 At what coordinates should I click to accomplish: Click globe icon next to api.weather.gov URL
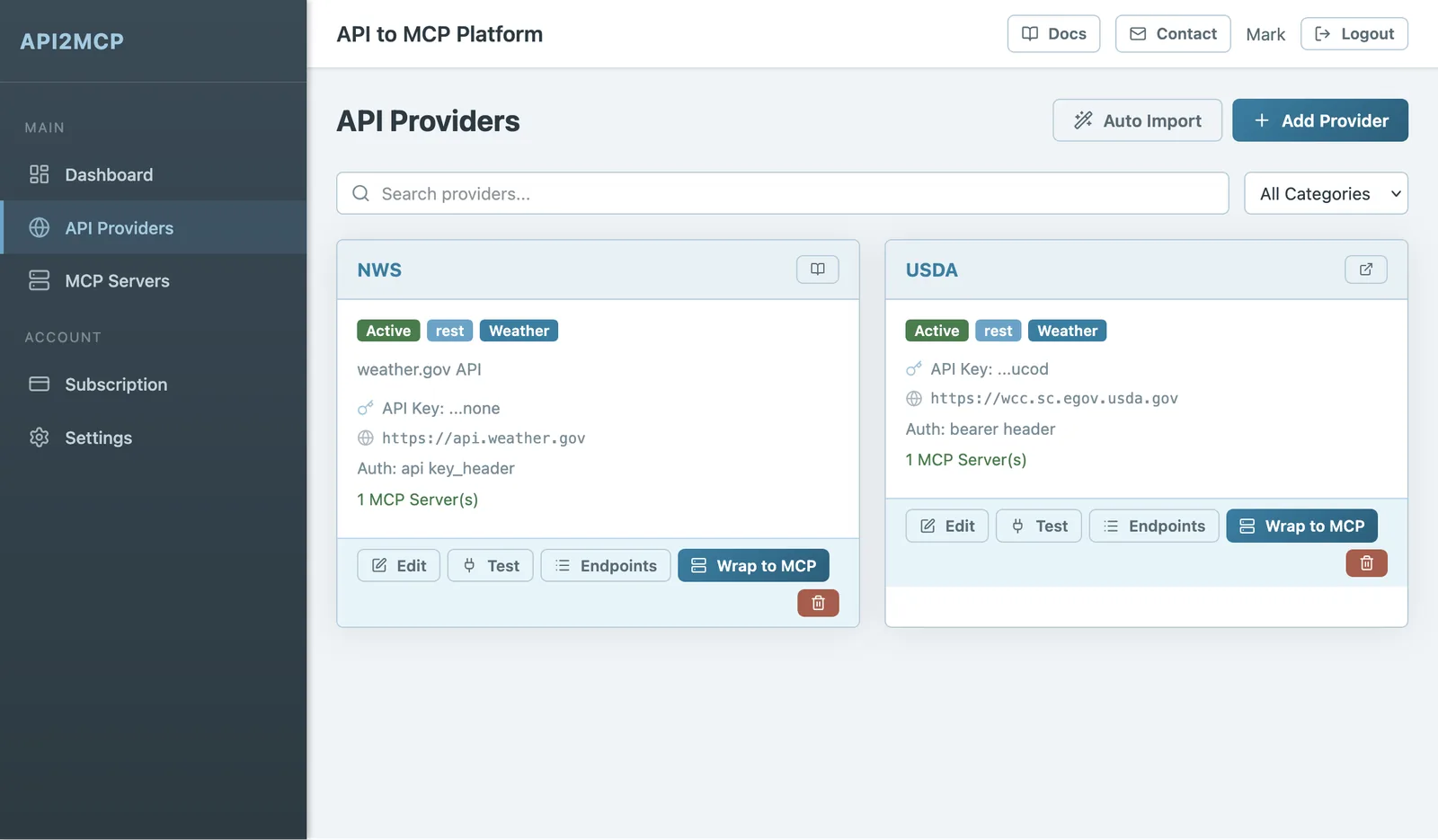[365, 438]
